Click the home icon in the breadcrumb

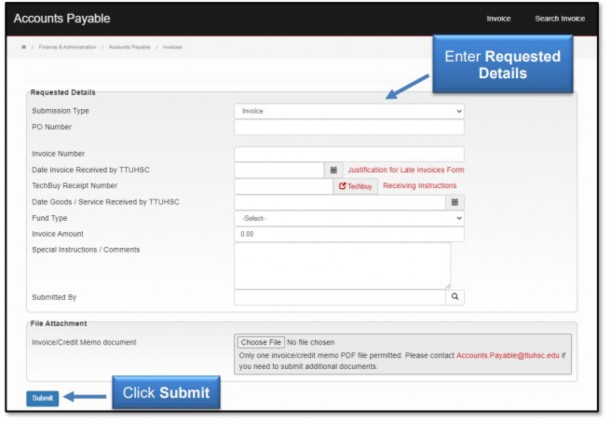(x=24, y=47)
